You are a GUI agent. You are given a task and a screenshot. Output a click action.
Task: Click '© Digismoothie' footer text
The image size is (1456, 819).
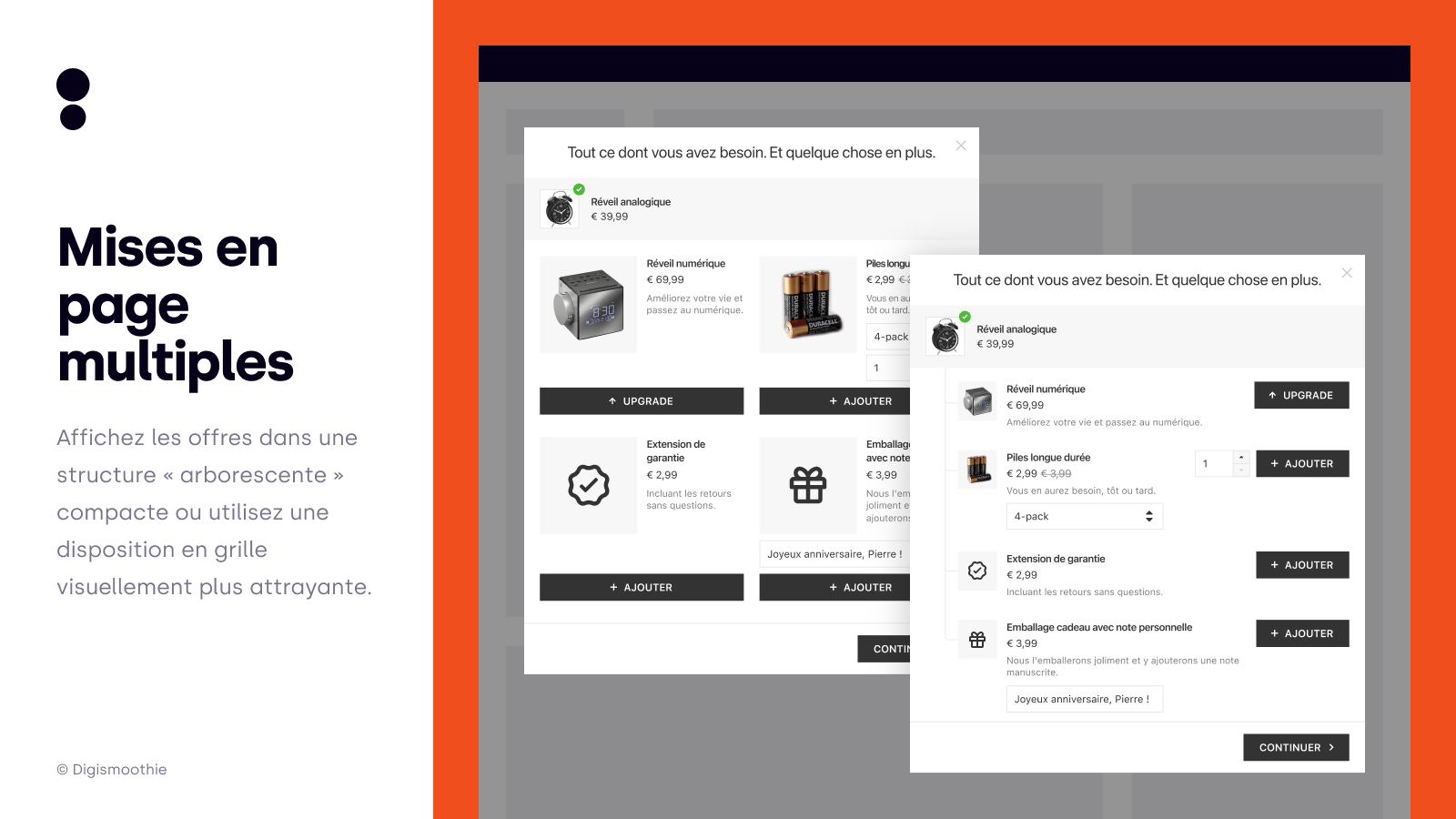tap(112, 770)
